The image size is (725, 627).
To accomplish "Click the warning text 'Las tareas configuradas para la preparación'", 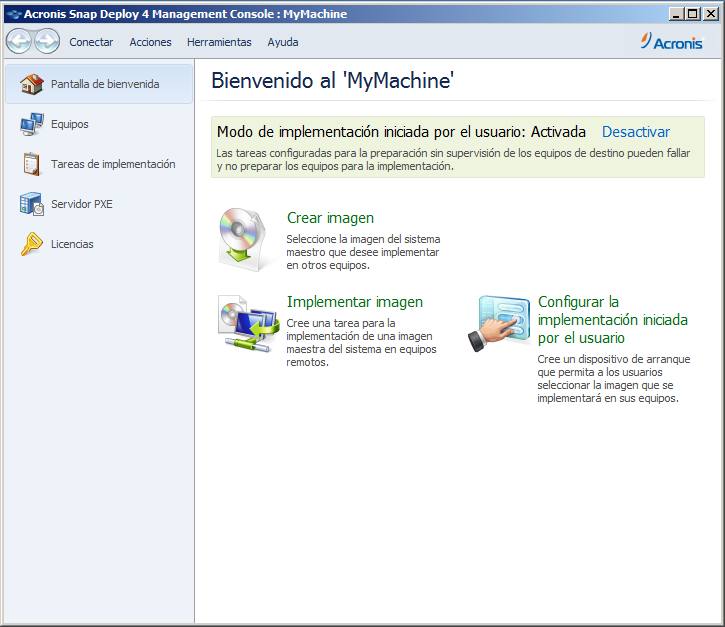I will click(x=453, y=160).
